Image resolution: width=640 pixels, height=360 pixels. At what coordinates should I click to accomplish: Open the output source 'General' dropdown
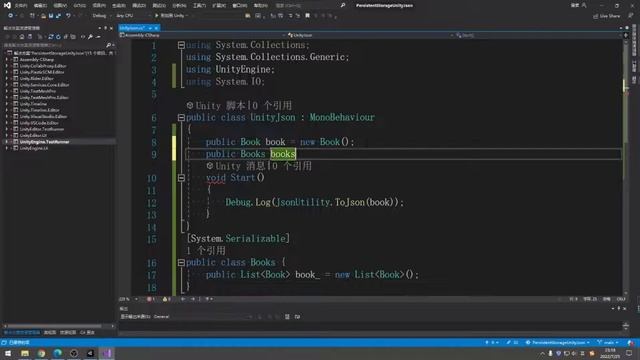click(202, 316)
